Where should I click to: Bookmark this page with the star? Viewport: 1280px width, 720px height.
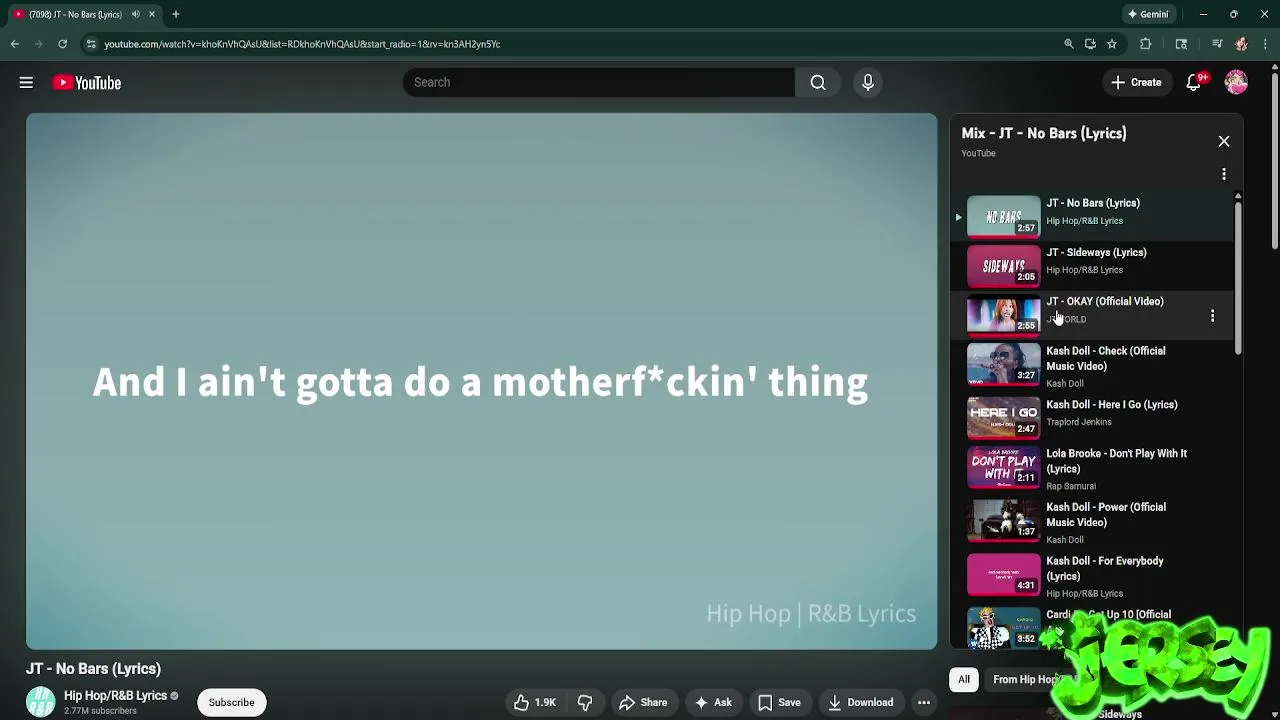pyautogui.click(x=1112, y=44)
